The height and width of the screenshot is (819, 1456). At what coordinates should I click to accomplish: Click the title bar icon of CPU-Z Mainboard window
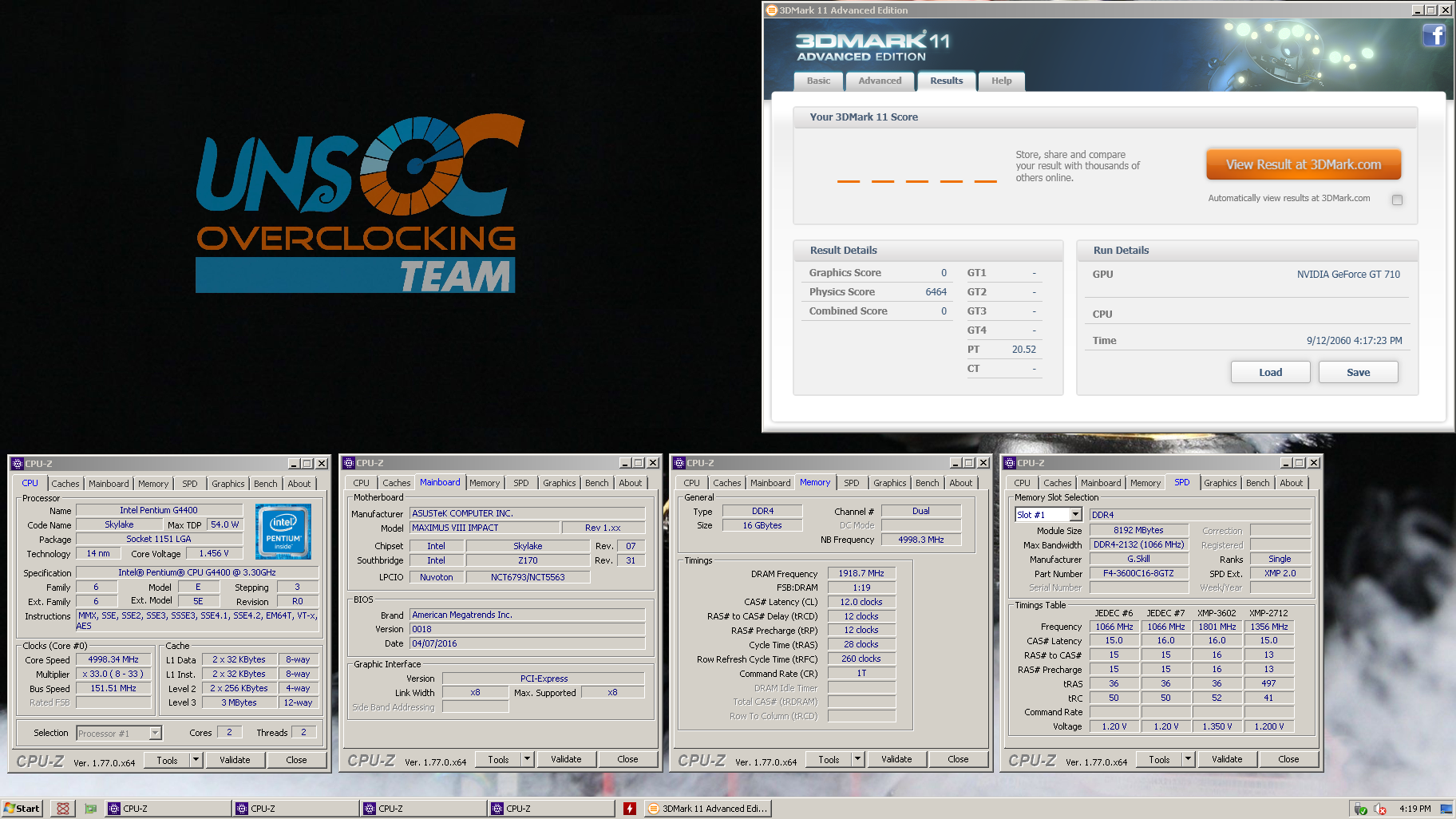(x=349, y=463)
